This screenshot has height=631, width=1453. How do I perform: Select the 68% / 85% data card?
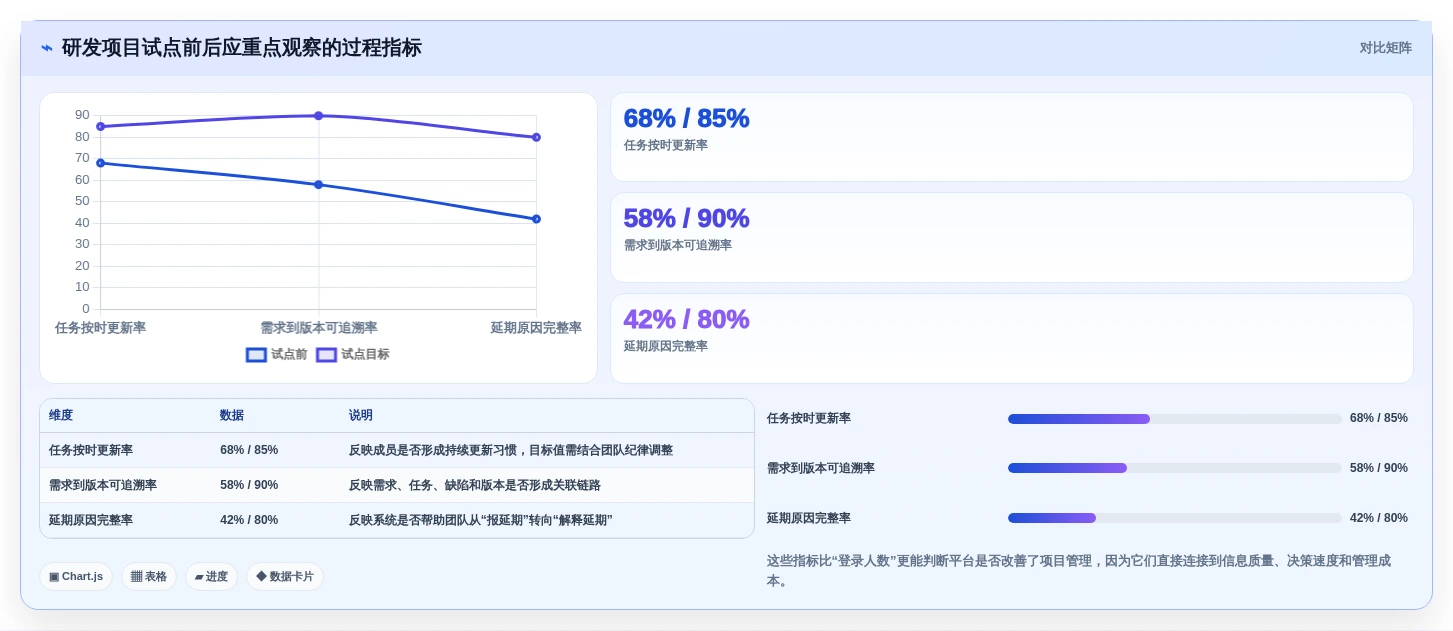point(1012,137)
